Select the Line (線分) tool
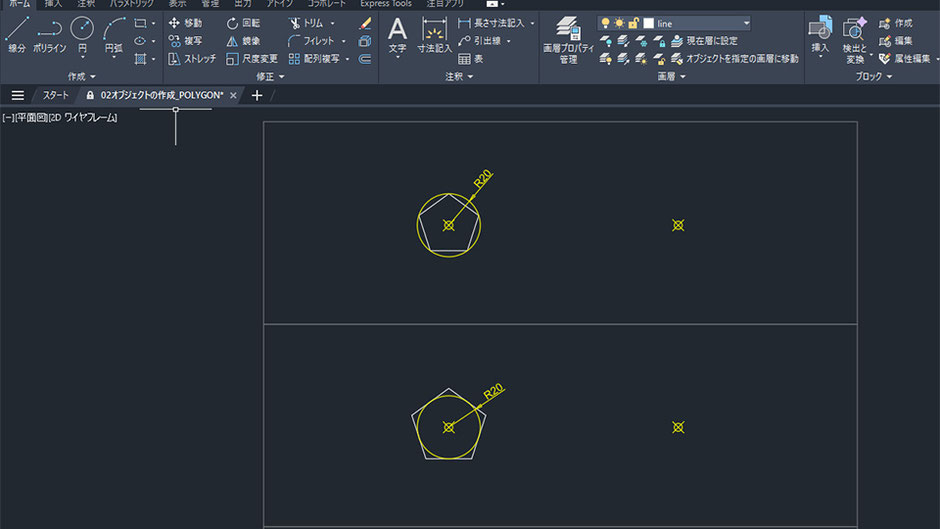This screenshot has height=529, width=940. pyautogui.click(x=17, y=35)
